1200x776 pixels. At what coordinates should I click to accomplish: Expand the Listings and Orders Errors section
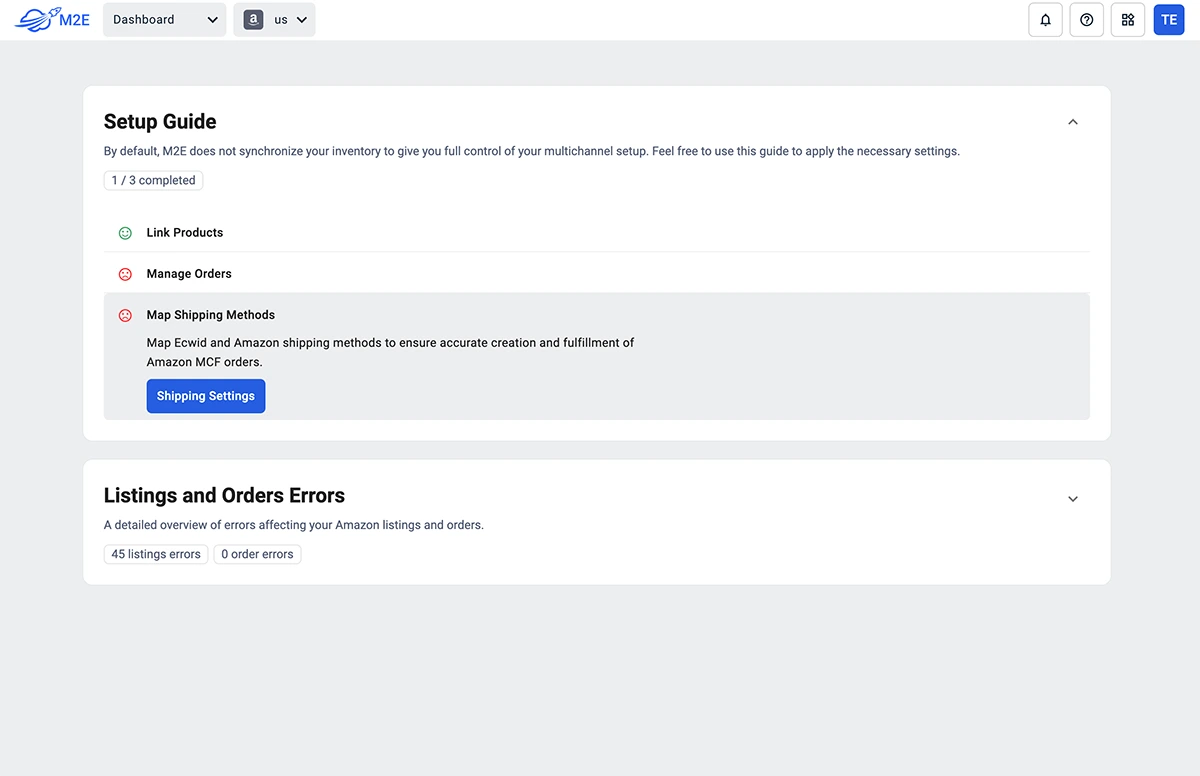tap(1072, 499)
